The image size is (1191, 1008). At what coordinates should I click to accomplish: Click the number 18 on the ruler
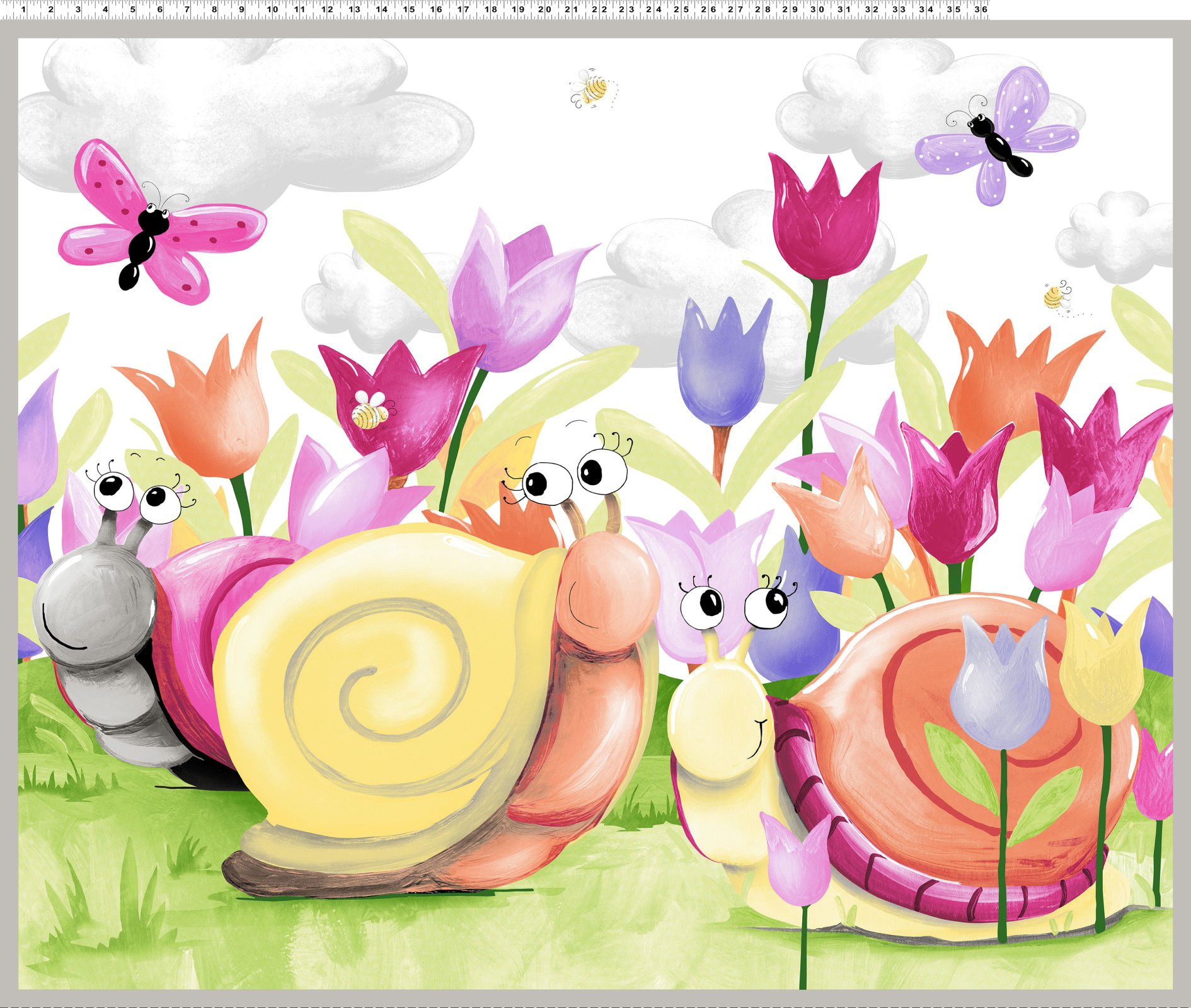click(490, 9)
